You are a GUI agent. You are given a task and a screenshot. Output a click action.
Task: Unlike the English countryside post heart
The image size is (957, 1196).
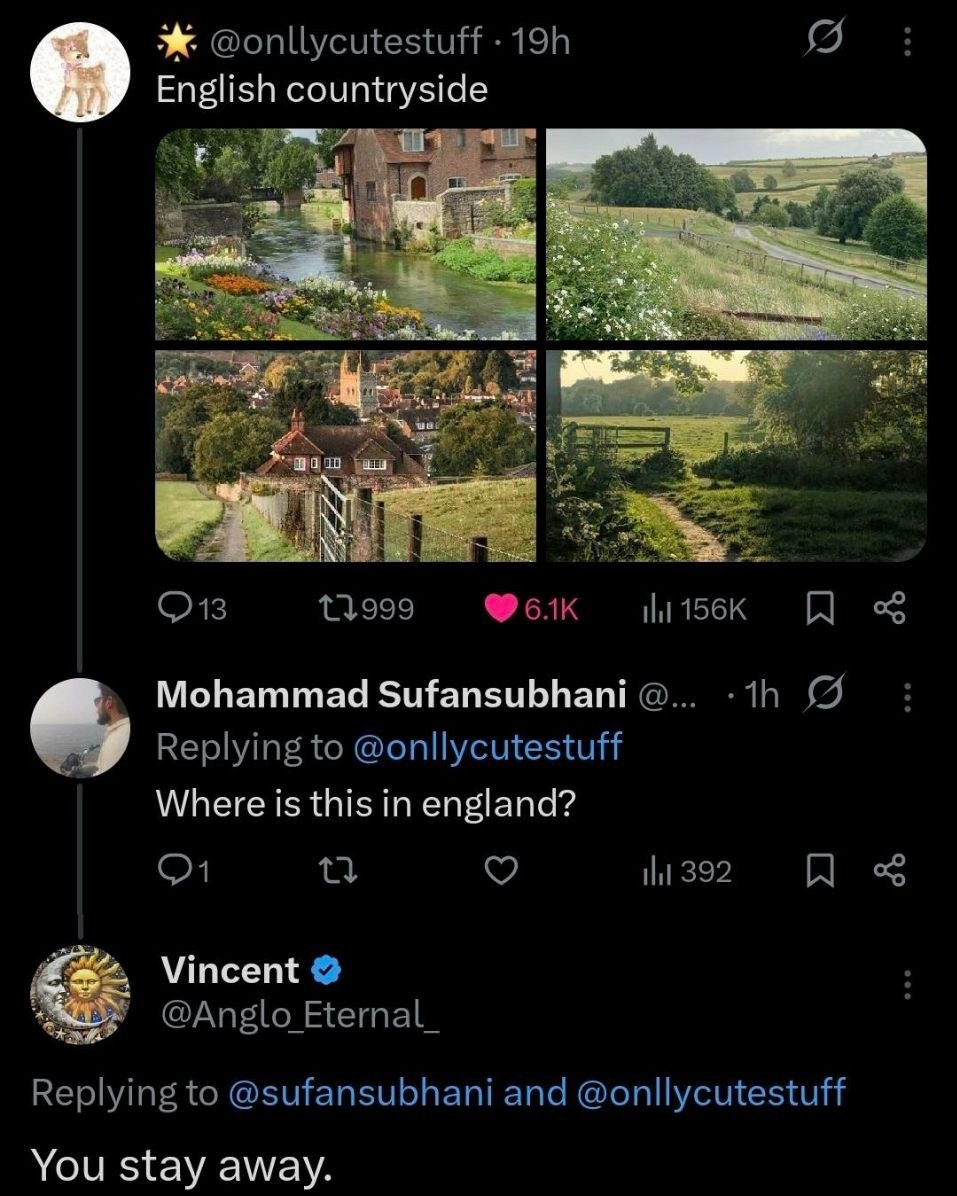500,608
